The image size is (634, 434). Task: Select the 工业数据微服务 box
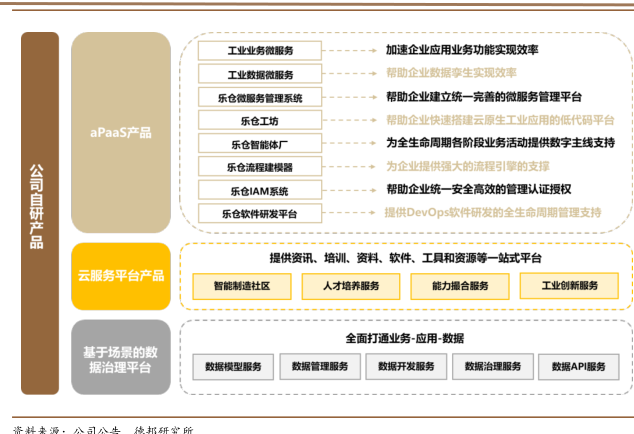[x=259, y=74]
